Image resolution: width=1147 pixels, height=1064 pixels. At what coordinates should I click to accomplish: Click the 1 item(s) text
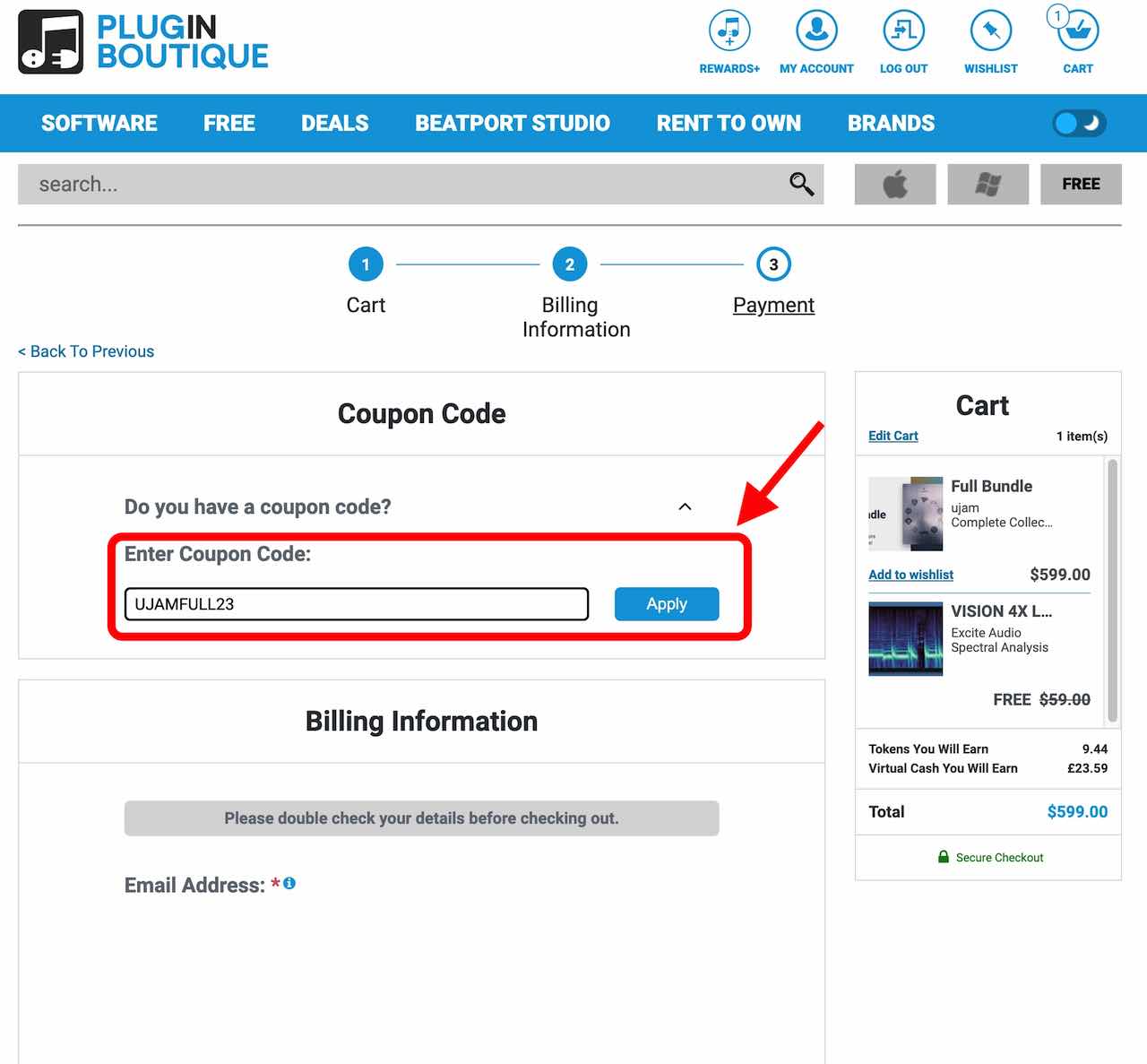[1082, 437]
